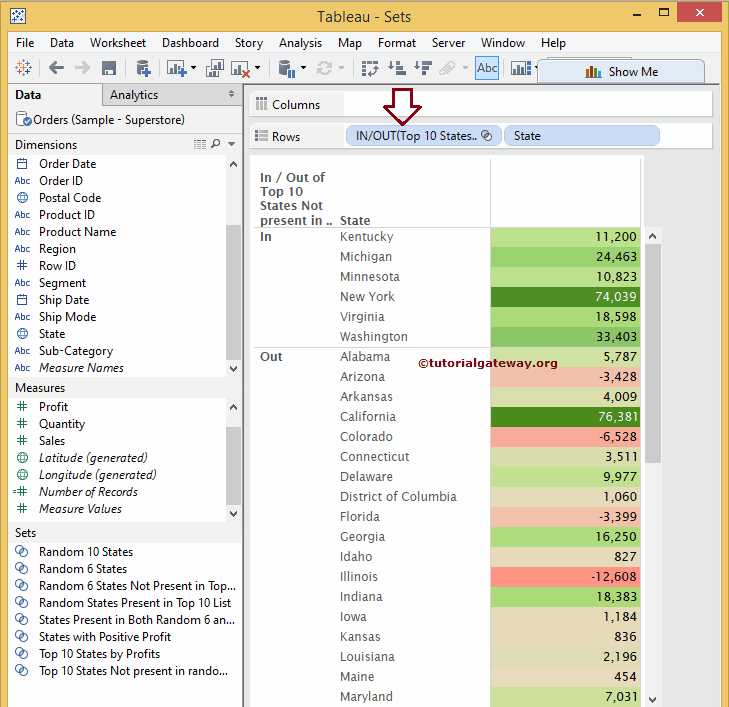
Task: Click the Undo back arrow
Action: point(56,68)
